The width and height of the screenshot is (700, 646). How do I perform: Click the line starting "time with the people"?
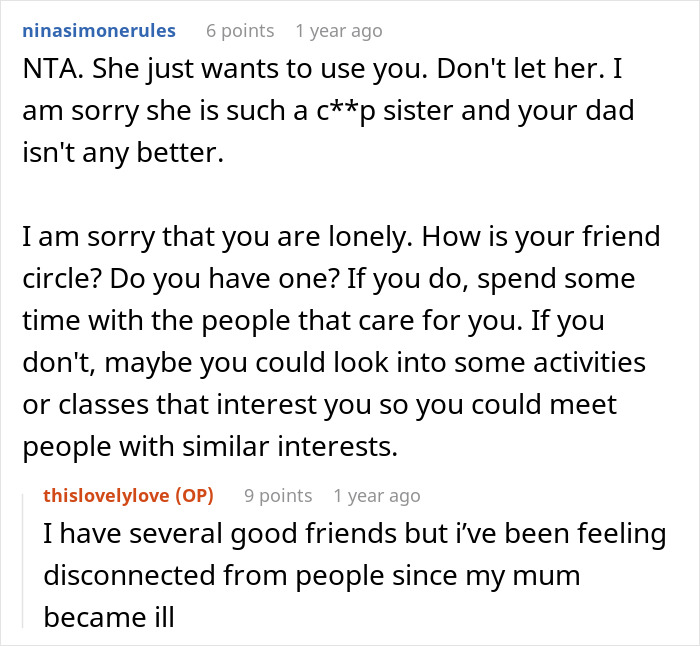coord(313,321)
